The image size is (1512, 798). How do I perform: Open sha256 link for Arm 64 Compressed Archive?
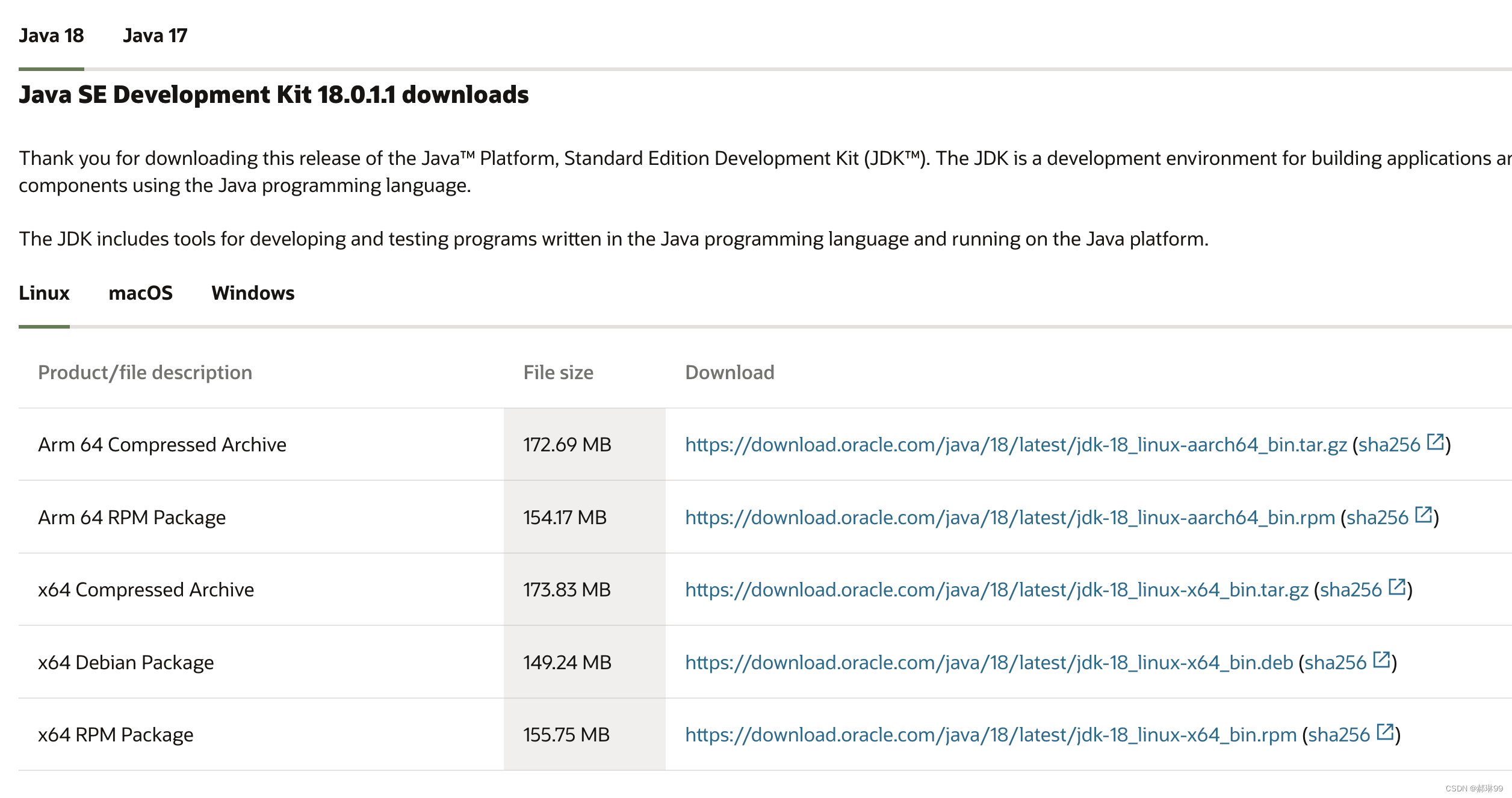pos(1389,445)
